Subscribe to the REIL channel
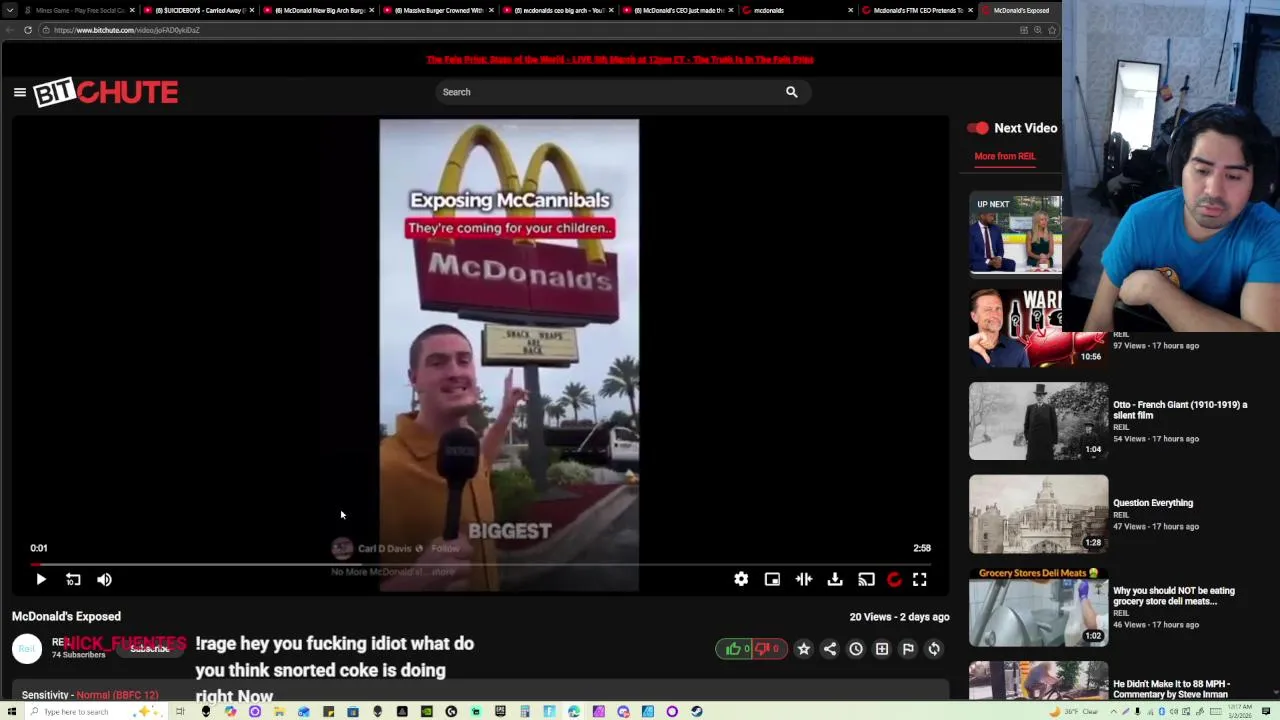The height and width of the screenshot is (720, 1280). (150, 649)
